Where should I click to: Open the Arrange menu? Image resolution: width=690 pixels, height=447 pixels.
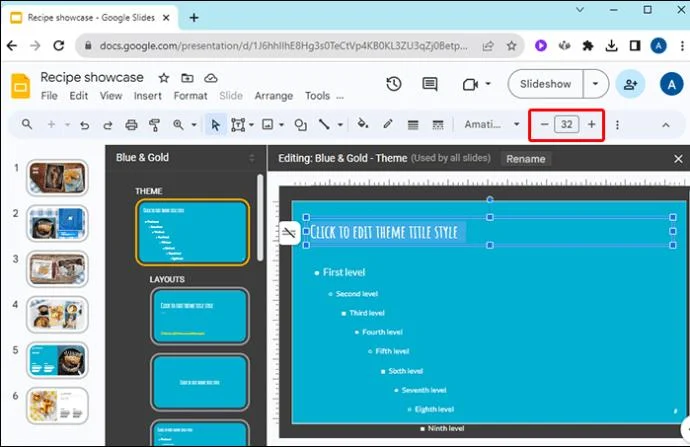[273, 95]
